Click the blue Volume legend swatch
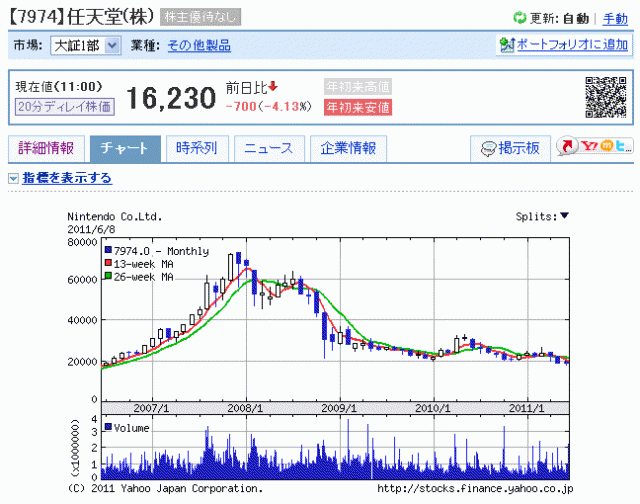 (x=108, y=427)
